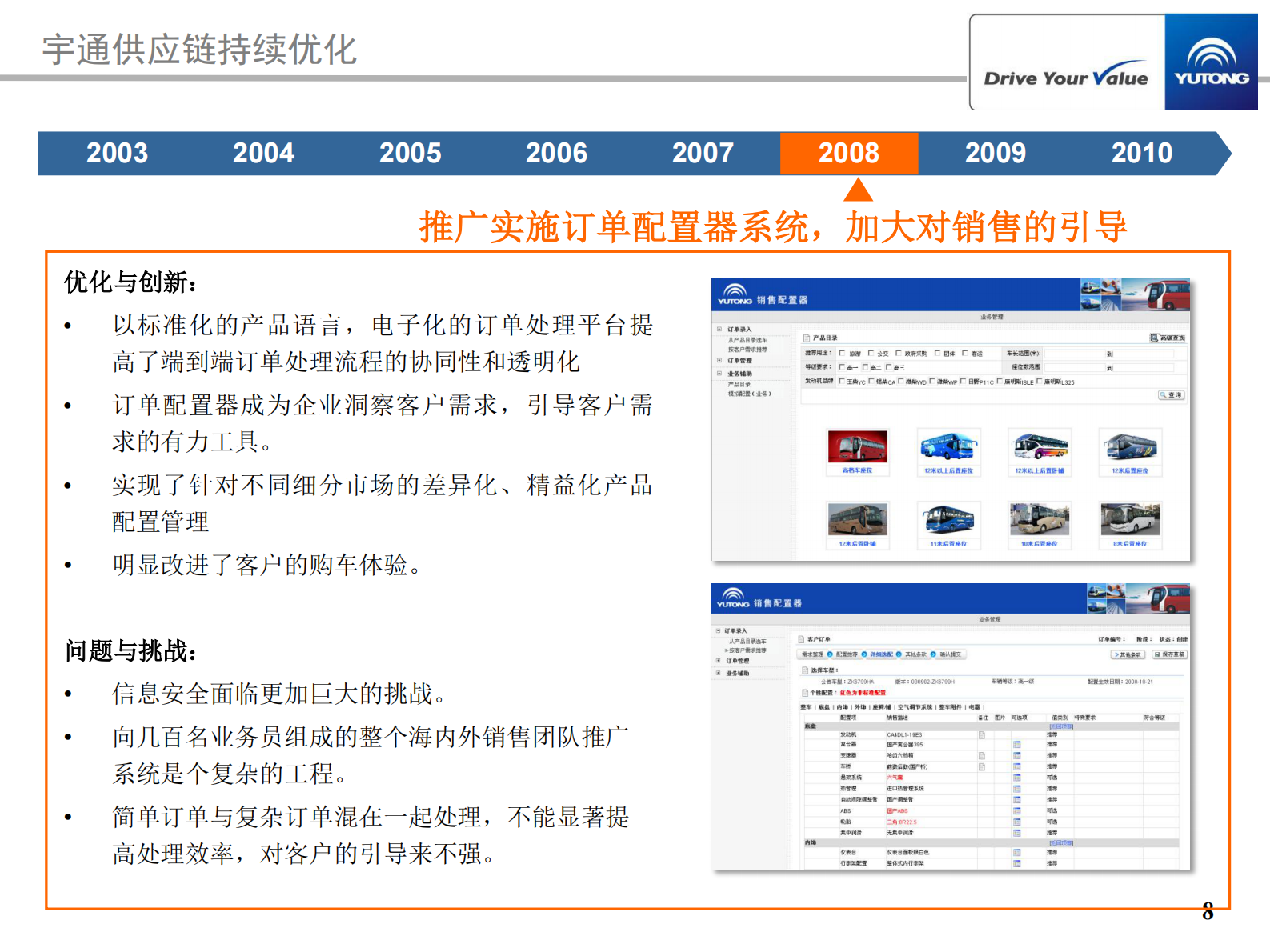Click the 产品目录 document icon
Screen dimensions: 1270x952
807,338
